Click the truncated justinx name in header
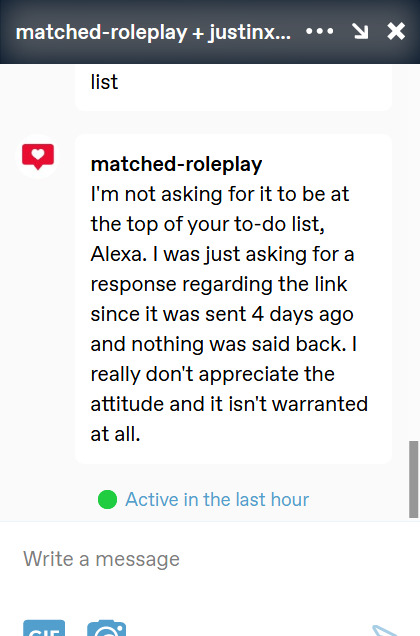 250,32
